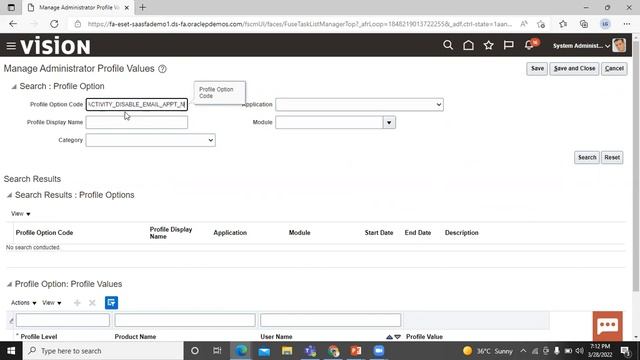Viewport: 640px width, 360px height.
Task: Open browser settings ellipsis menu
Action: 627,24
